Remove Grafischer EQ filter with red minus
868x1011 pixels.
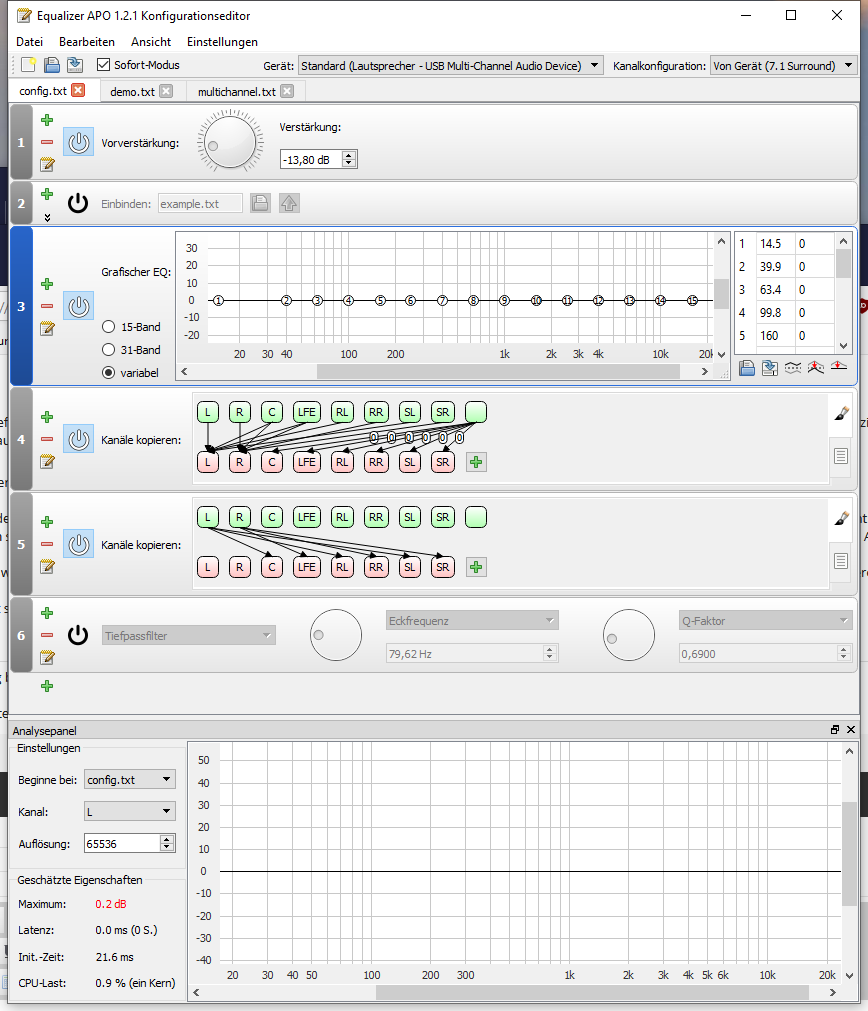[47, 306]
